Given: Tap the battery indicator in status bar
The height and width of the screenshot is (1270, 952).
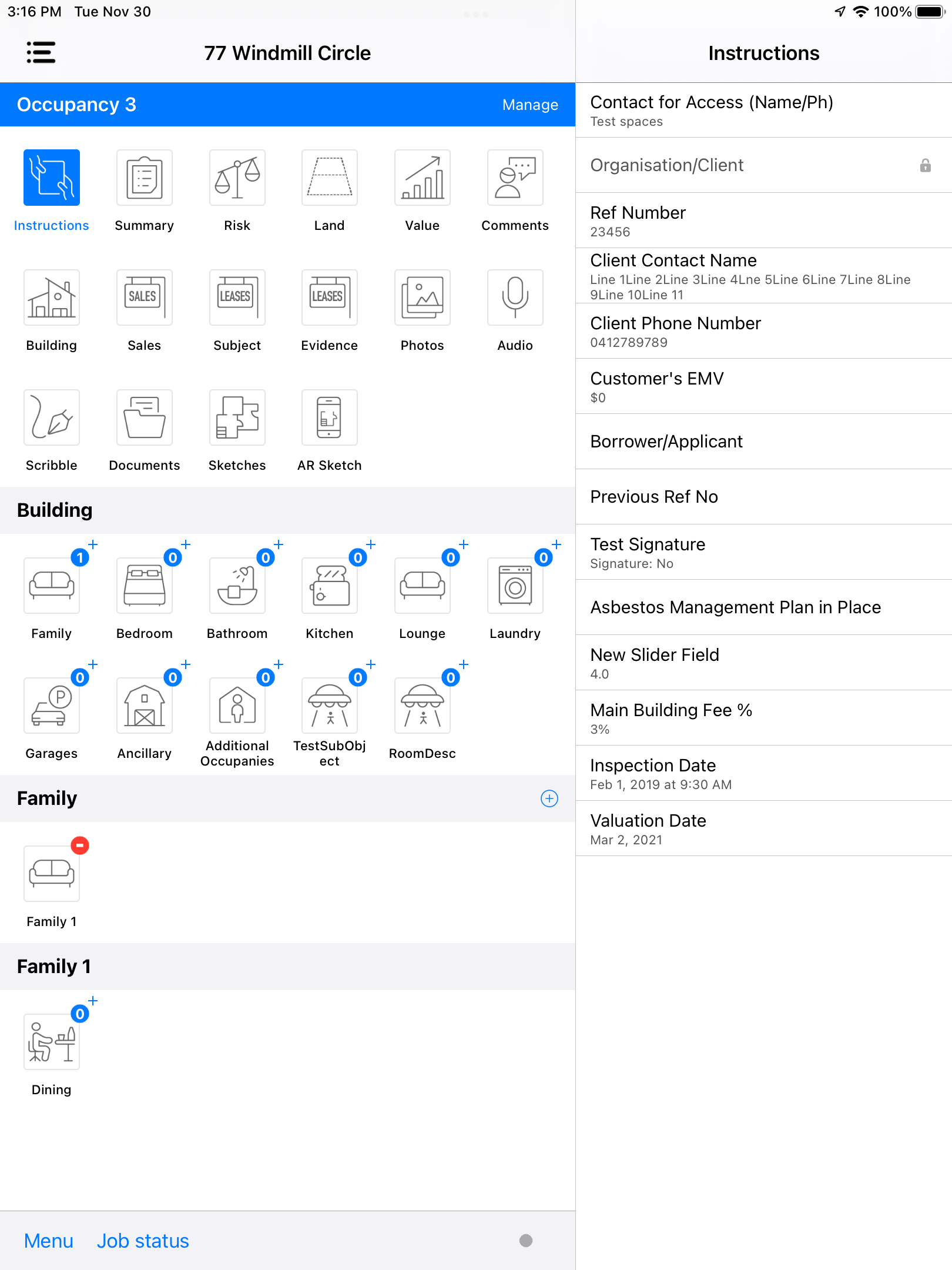Looking at the screenshot, I should pos(930,12).
